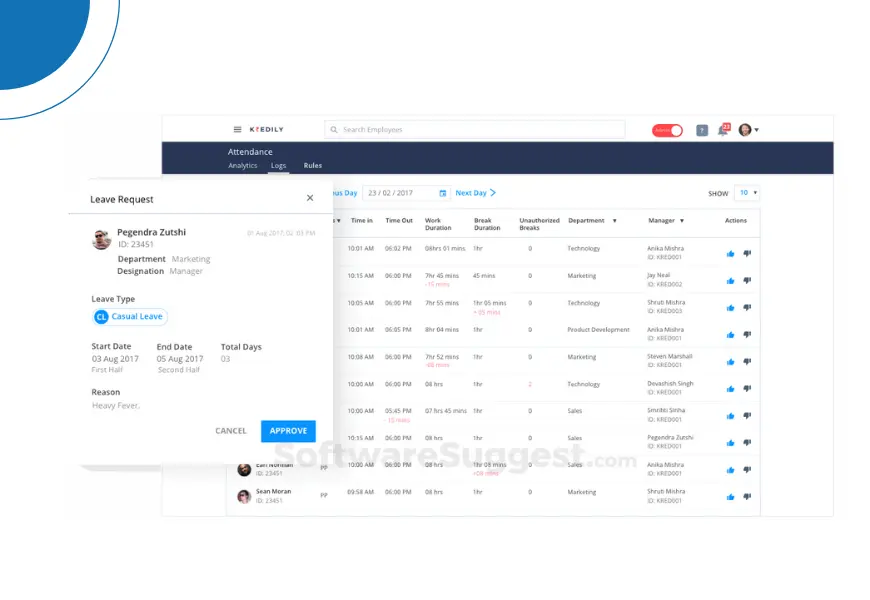
Task: Thumbs up the Product Development row
Action: tap(730, 335)
